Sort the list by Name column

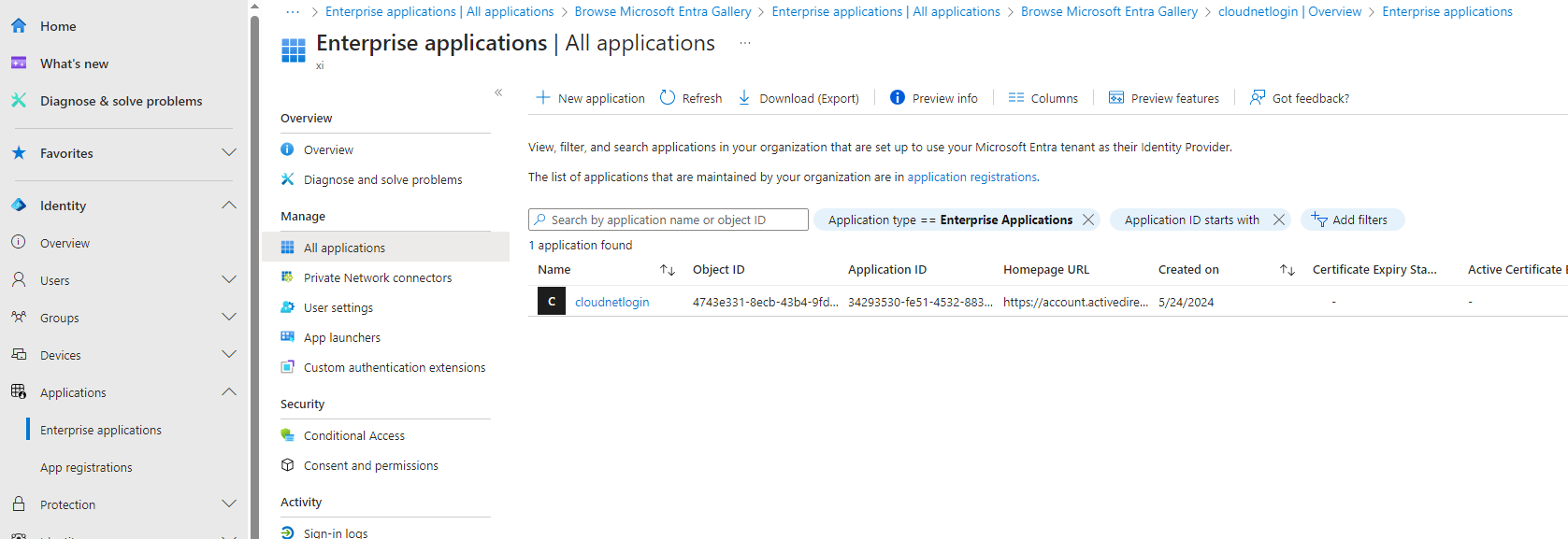tap(668, 269)
